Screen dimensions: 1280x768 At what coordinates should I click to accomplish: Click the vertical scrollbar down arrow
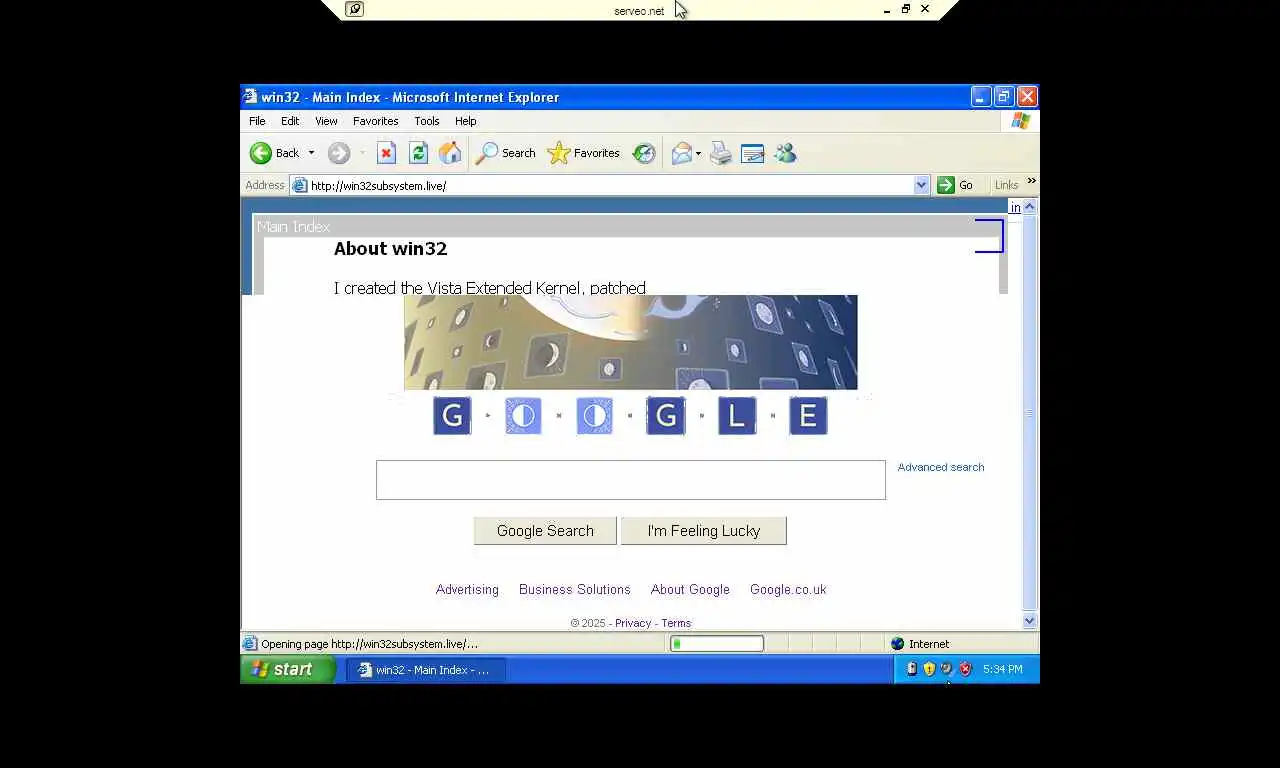pyautogui.click(x=1030, y=621)
